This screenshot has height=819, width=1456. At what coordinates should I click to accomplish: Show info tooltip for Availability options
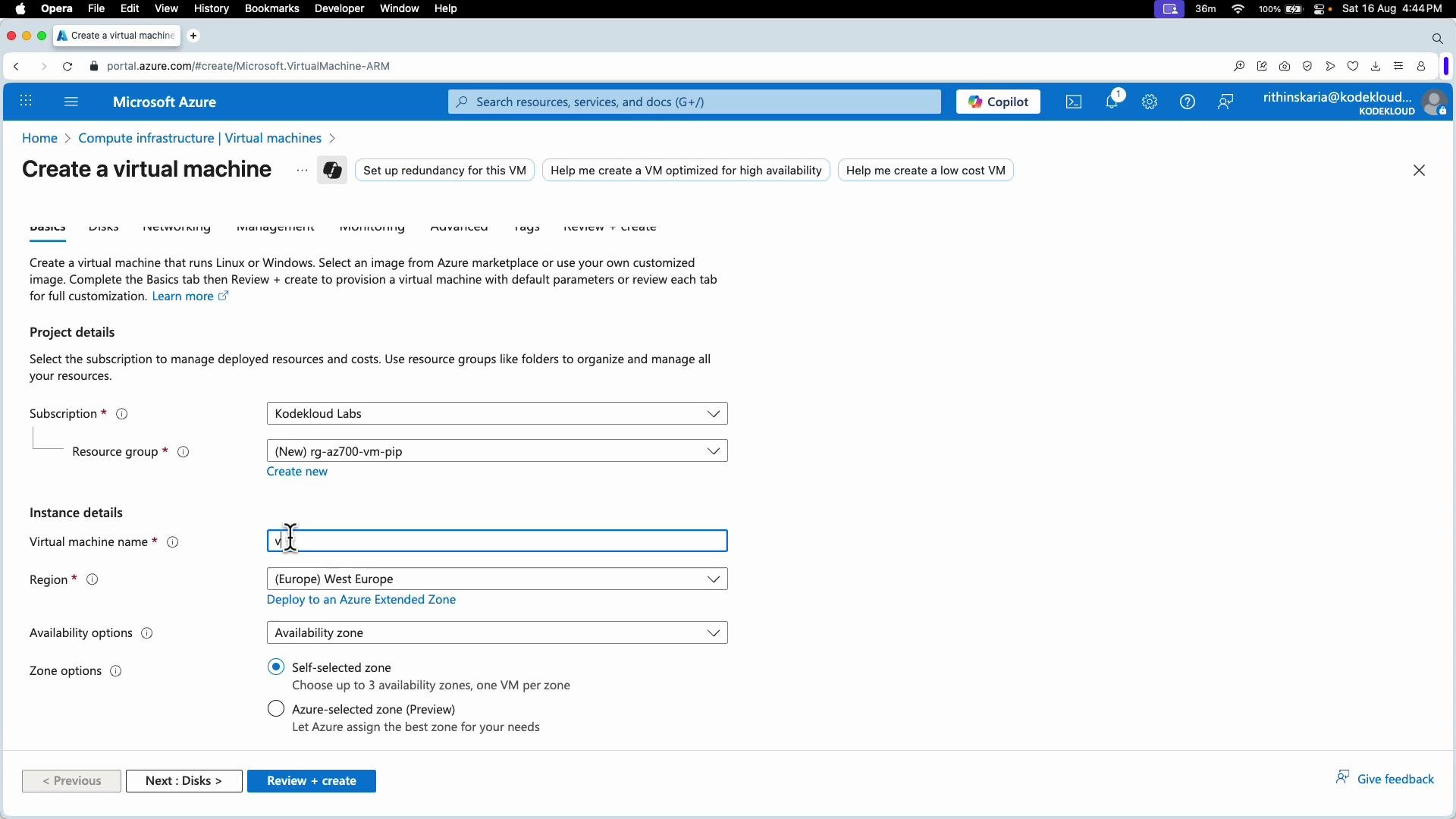pos(147,633)
